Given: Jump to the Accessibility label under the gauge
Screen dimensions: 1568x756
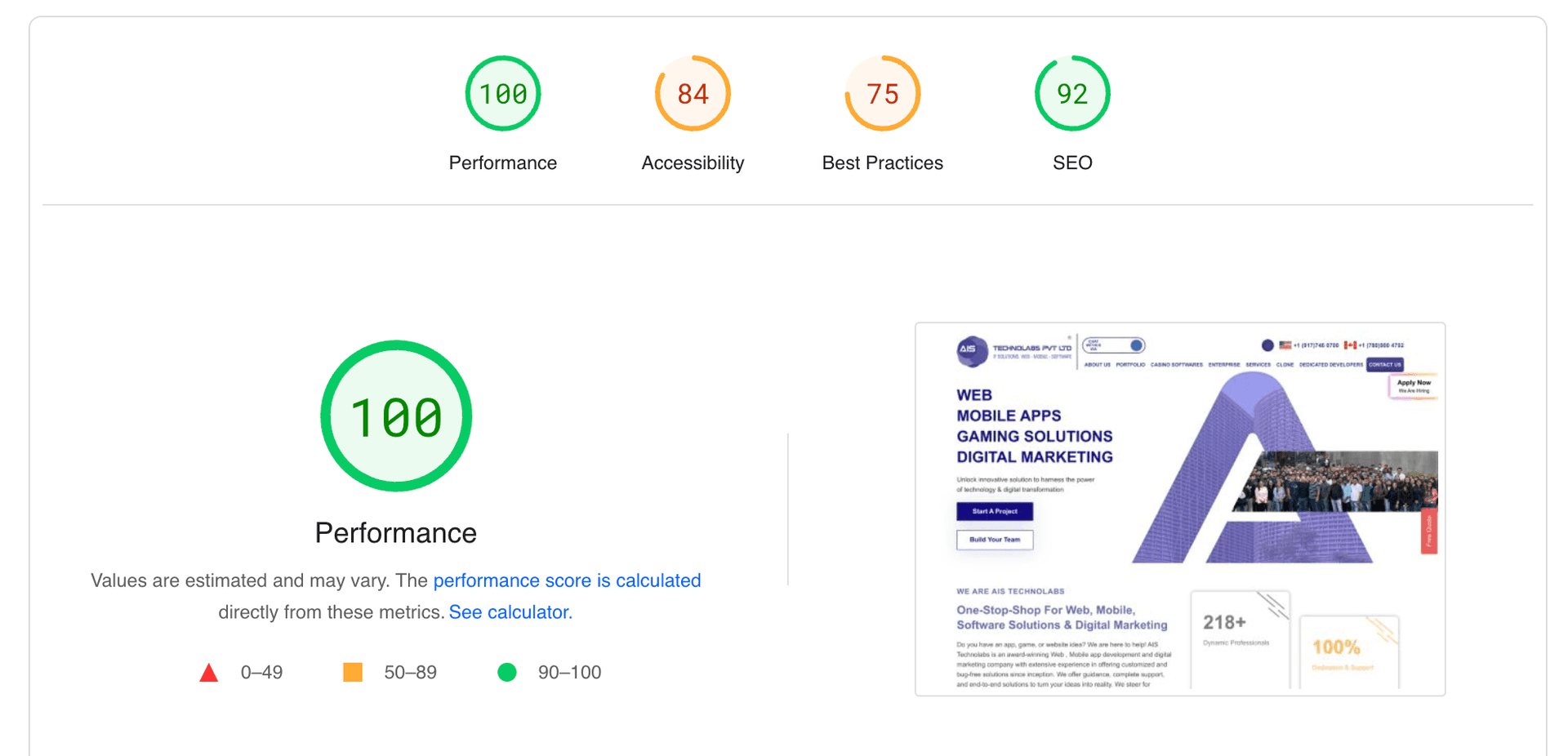Looking at the screenshot, I should coord(693,163).
